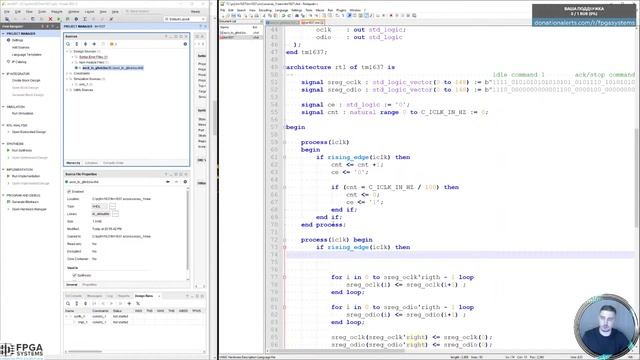Open Vivado Flow menu
The height and width of the screenshot is (360, 640).
coord(29,12)
